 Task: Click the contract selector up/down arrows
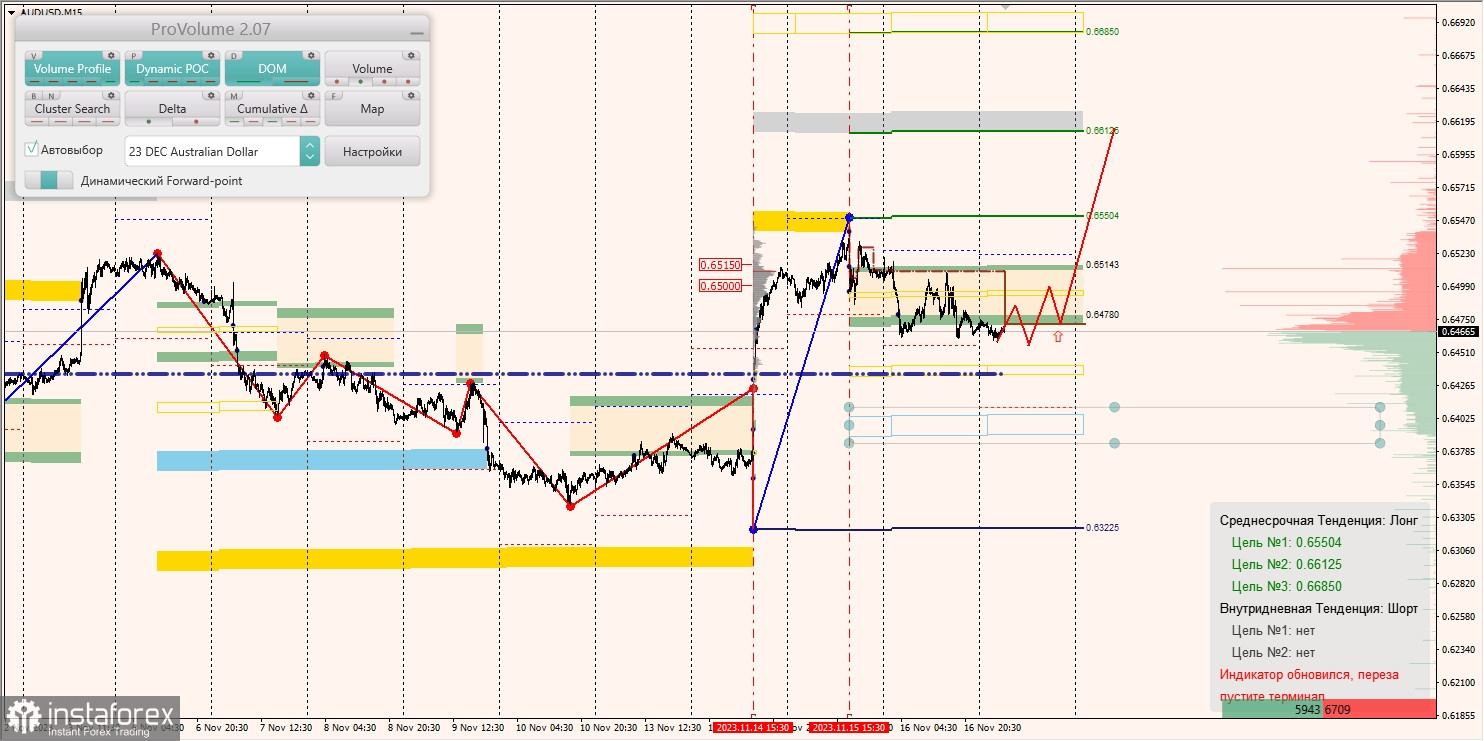pos(310,152)
